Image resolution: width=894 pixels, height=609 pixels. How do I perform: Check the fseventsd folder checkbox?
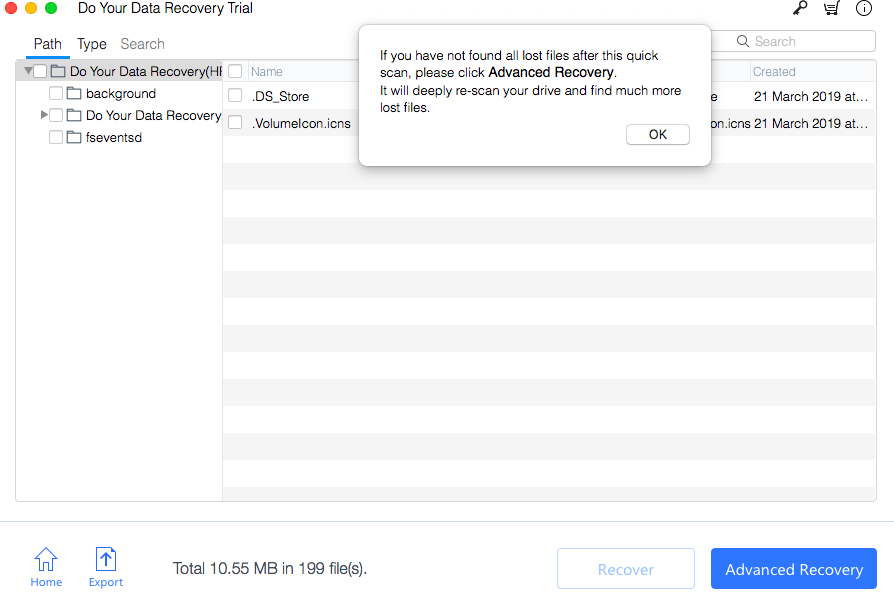point(56,137)
